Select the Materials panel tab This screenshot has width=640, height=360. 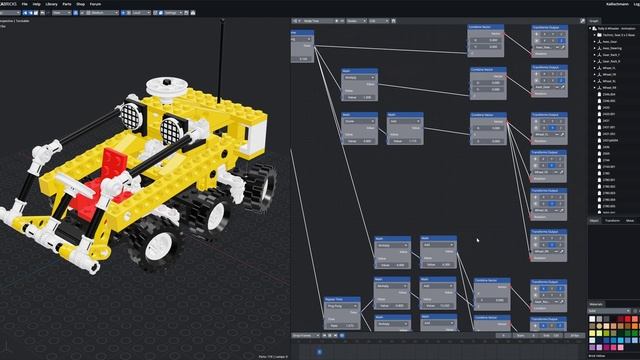(596, 304)
